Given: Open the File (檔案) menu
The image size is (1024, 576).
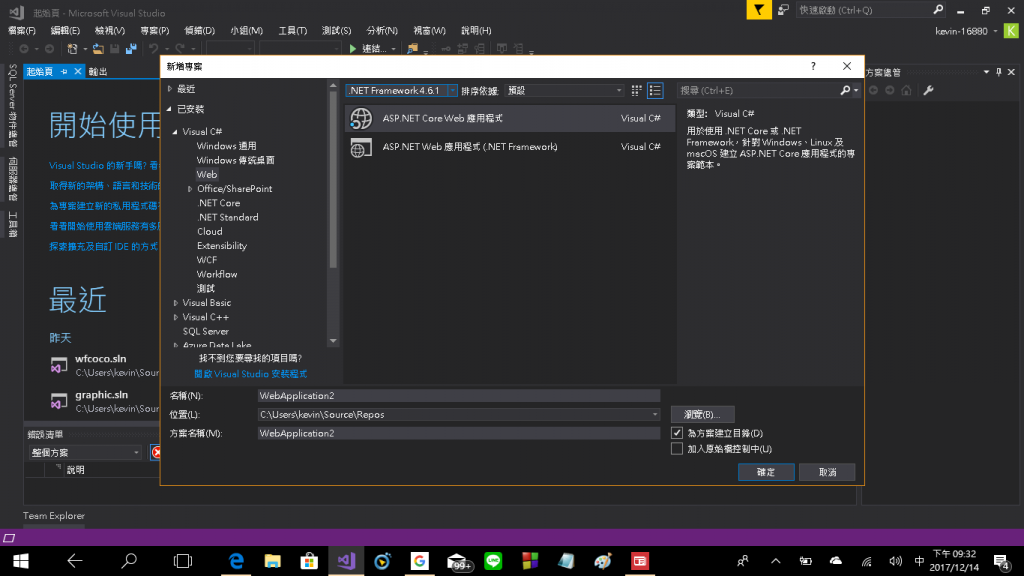Looking at the screenshot, I should 22,31.
